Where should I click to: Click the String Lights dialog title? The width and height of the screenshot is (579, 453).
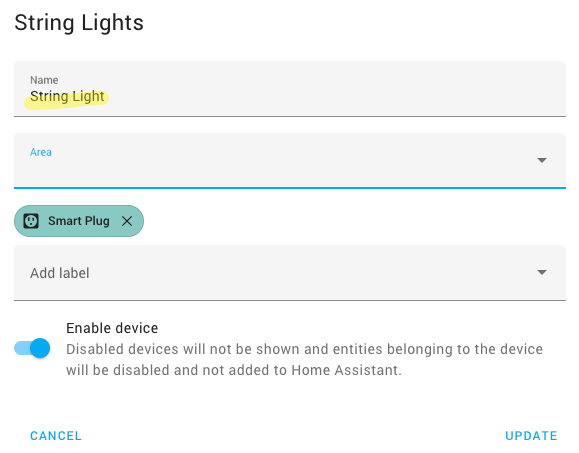click(79, 23)
